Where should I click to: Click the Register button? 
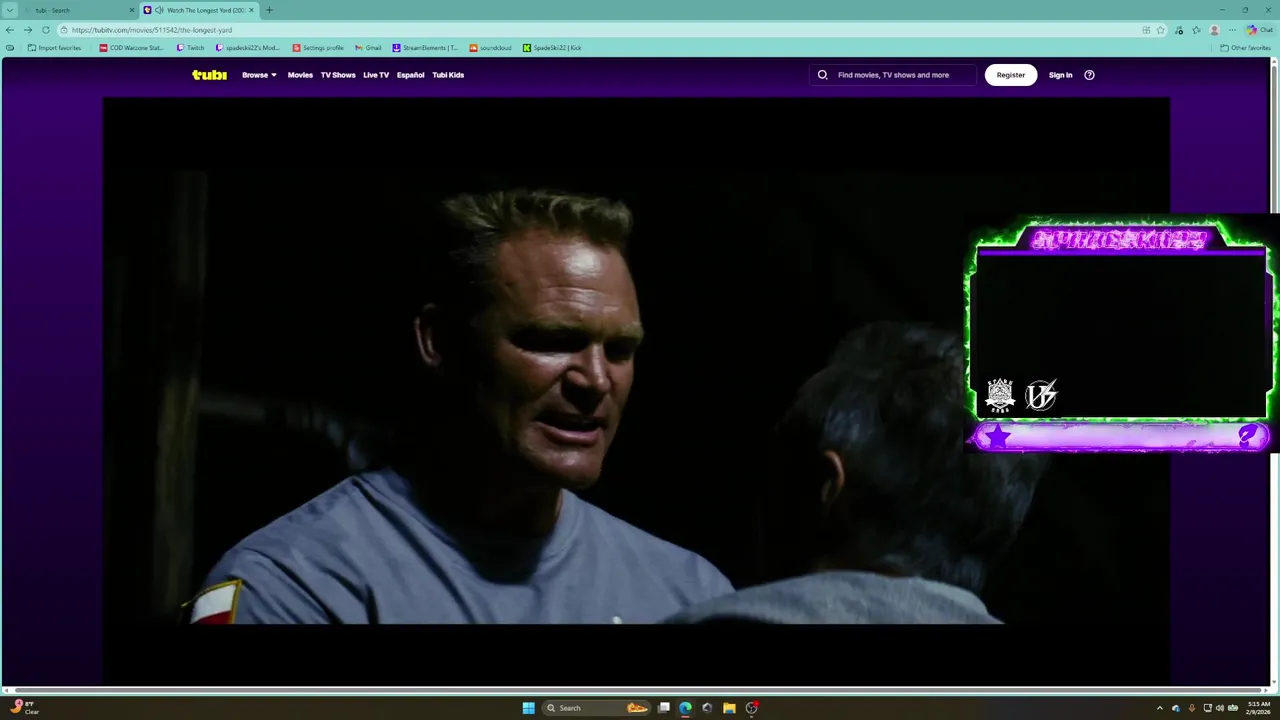[1011, 75]
